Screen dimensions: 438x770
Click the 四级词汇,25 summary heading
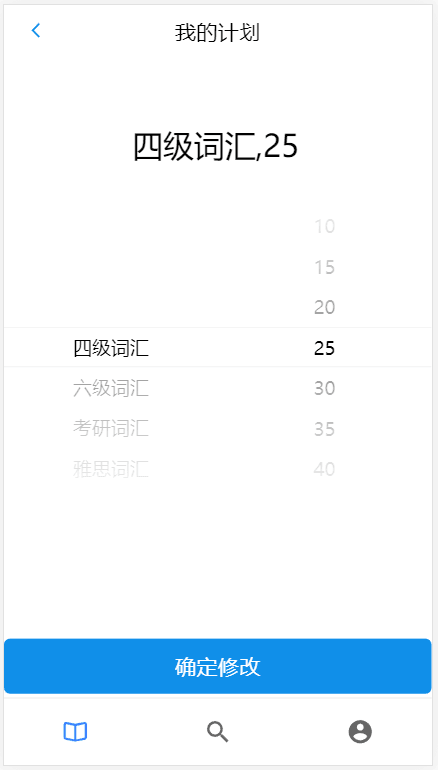coord(216,146)
